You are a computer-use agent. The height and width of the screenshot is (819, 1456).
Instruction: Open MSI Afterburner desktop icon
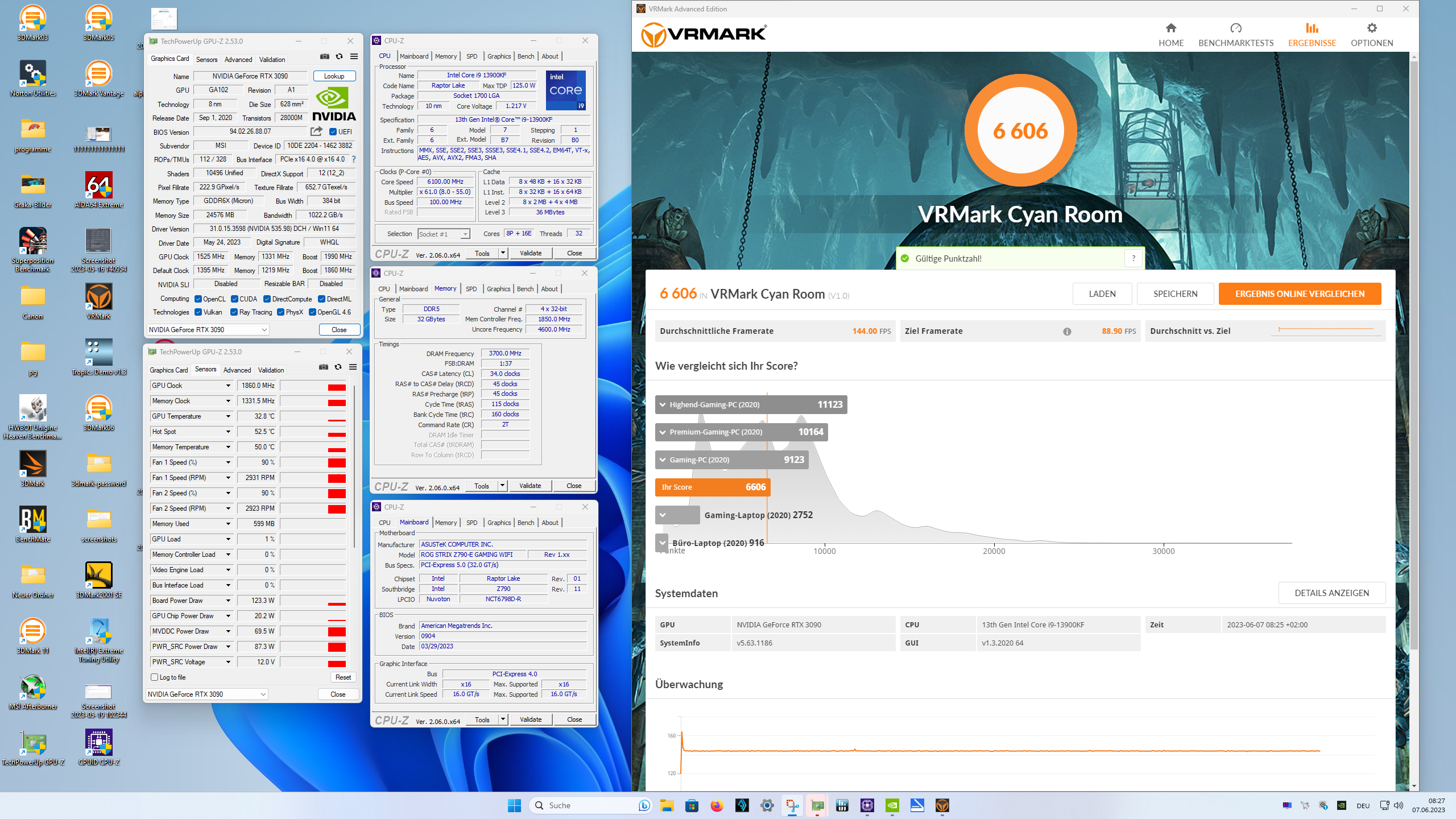click(x=32, y=692)
